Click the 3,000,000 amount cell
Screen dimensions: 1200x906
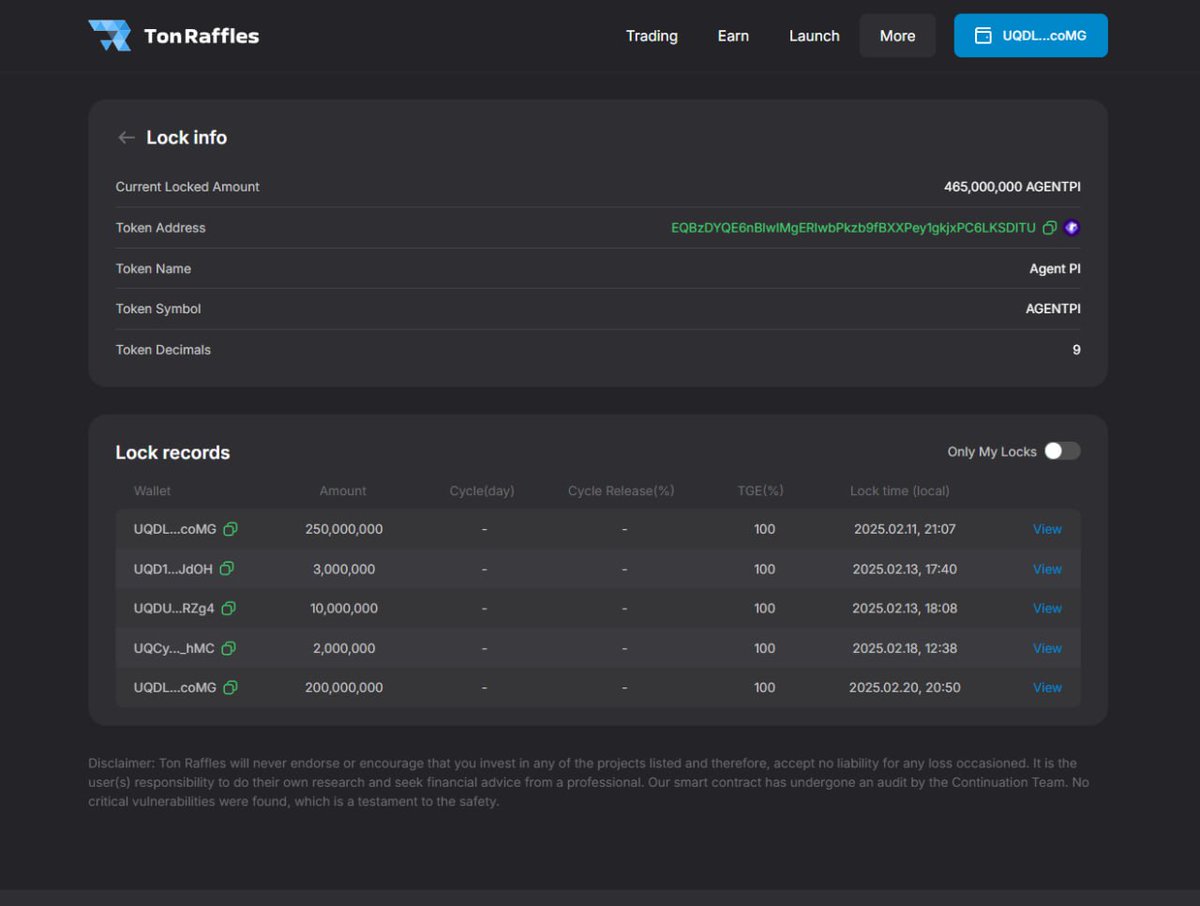(344, 569)
